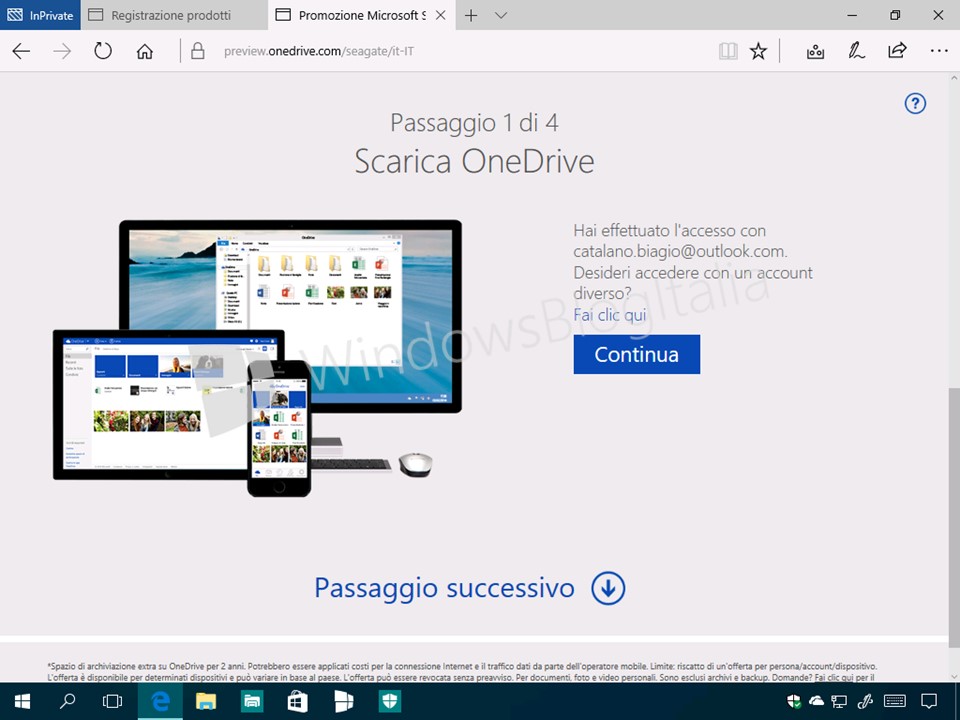Share this page using share icon

tap(897, 50)
